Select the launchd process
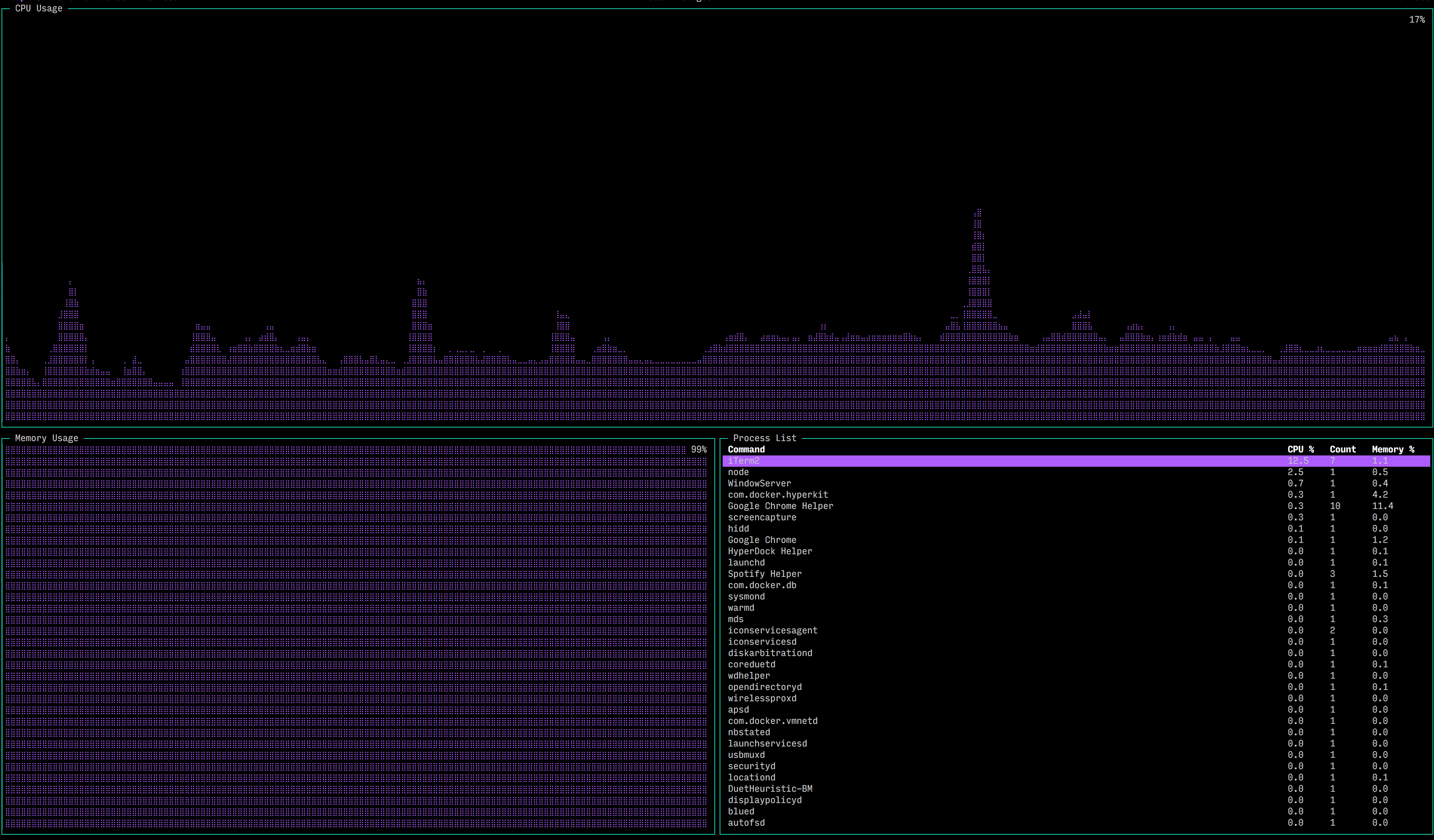 click(1076, 563)
